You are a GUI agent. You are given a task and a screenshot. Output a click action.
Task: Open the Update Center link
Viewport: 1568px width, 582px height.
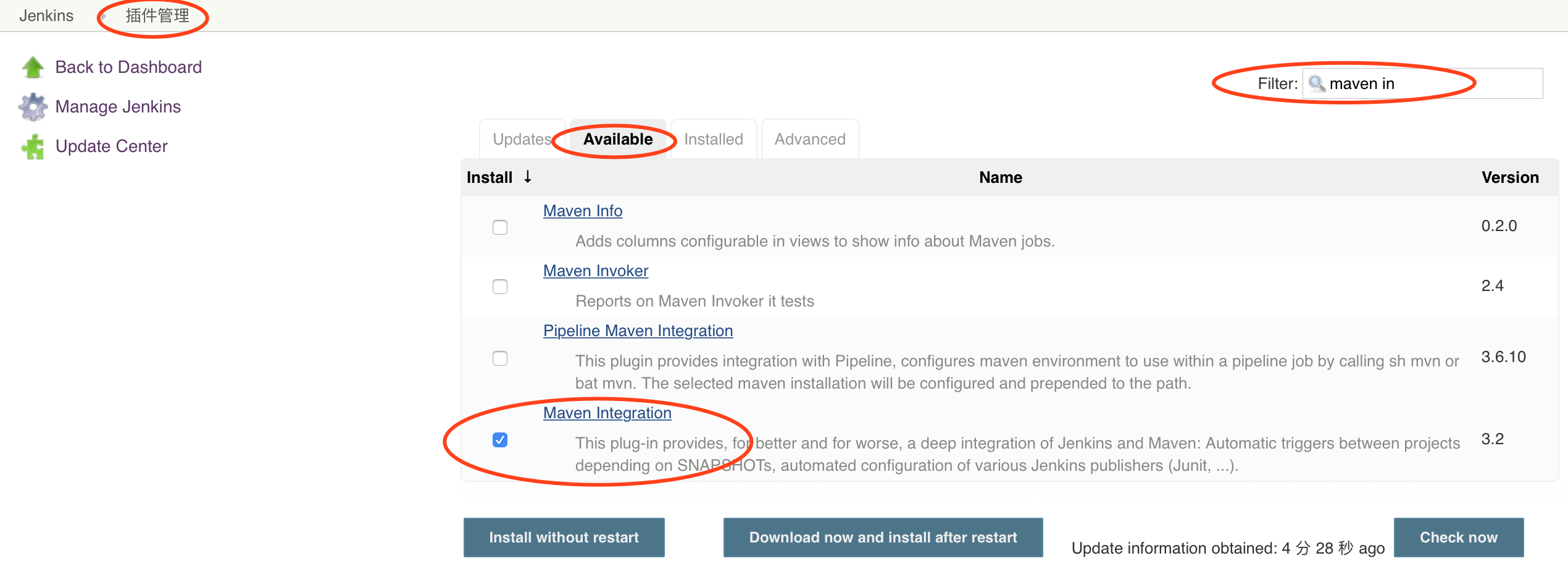pos(111,146)
